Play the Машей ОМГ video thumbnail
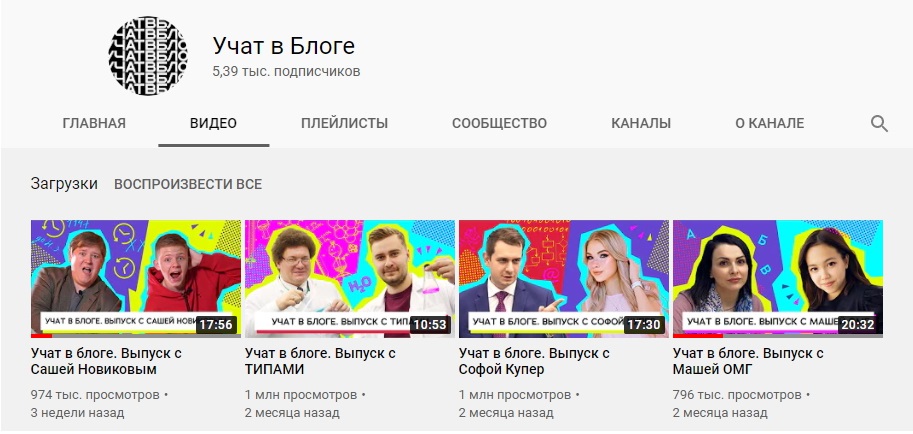The width and height of the screenshot is (913, 434). click(x=778, y=278)
